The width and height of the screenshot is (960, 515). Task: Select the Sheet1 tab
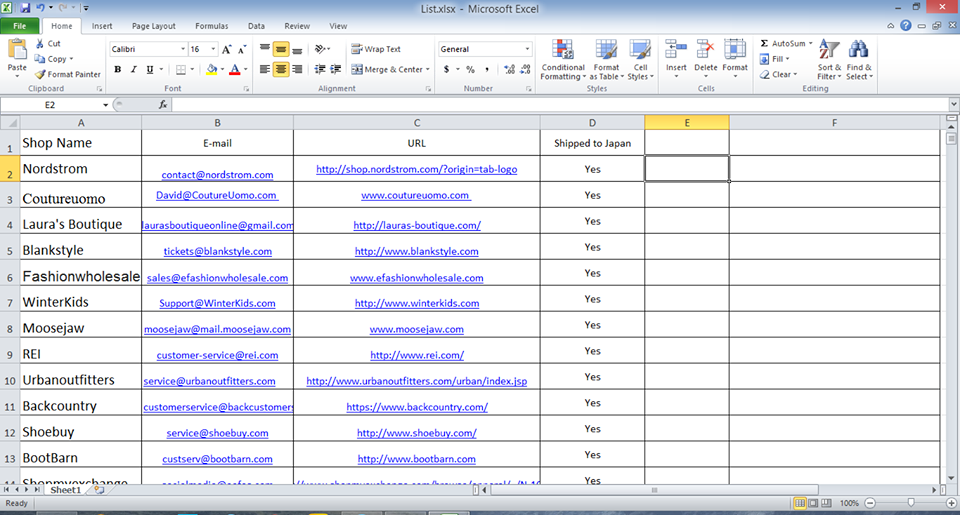click(x=66, y=490)
